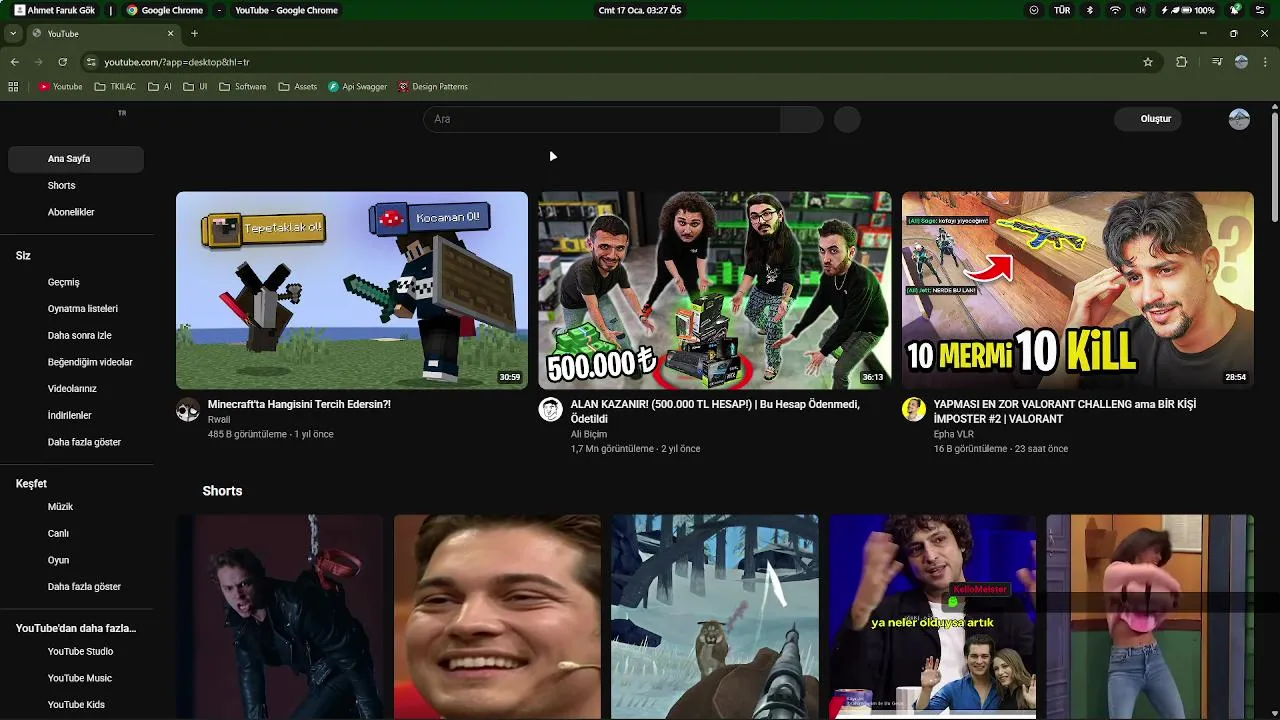Click Chrome's forward arrow
Image resolution: width=1280 pixels, height=720 pixels.
click(38, 62)
